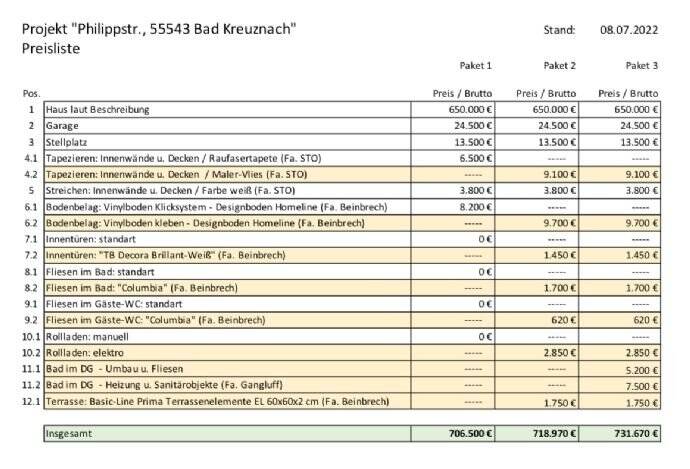Click the project title "Philippstr., 55543 Bad Kreuznach"

tap(159, 29)
